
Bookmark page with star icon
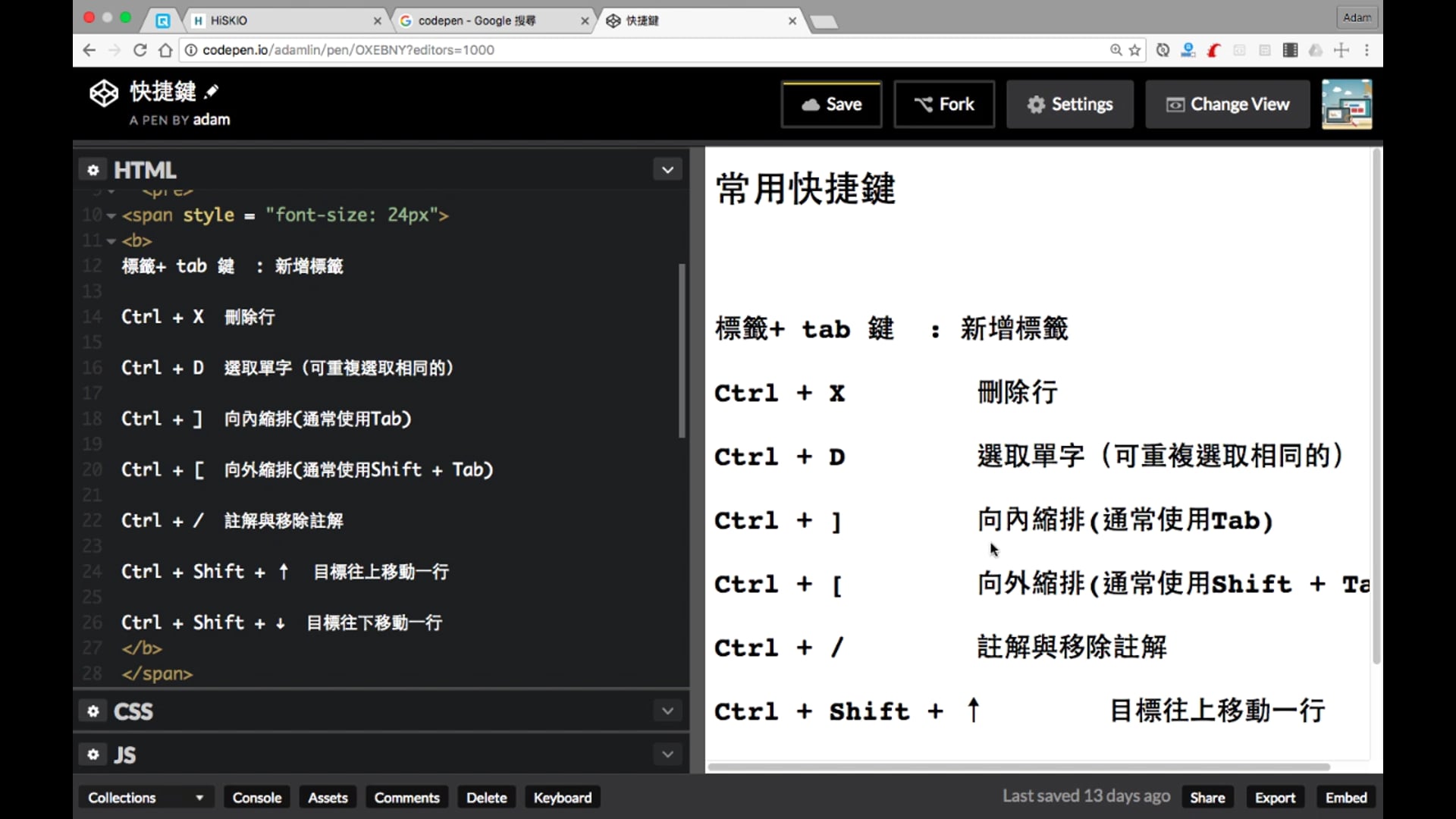1134,50
